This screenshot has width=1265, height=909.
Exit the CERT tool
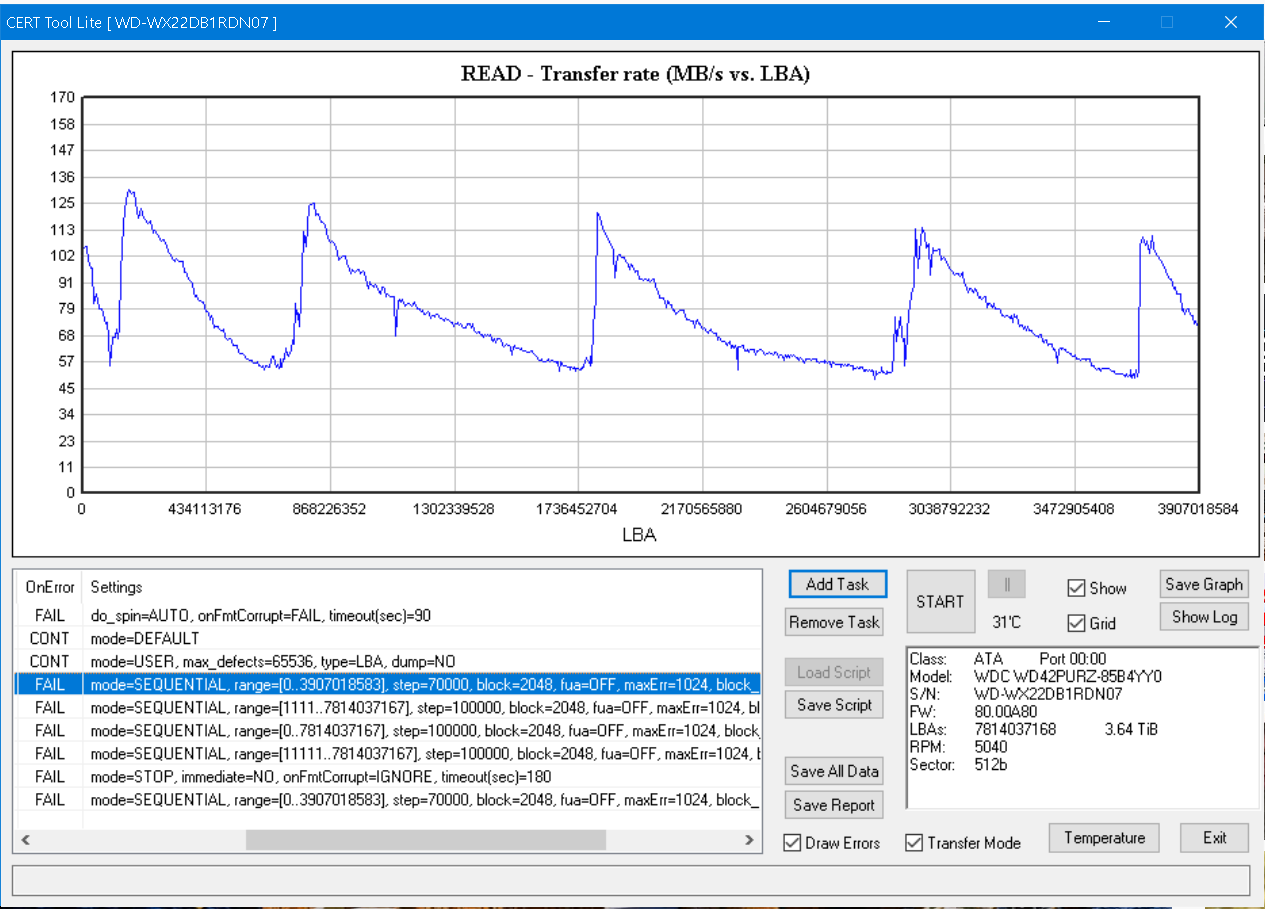(1214, 838)
